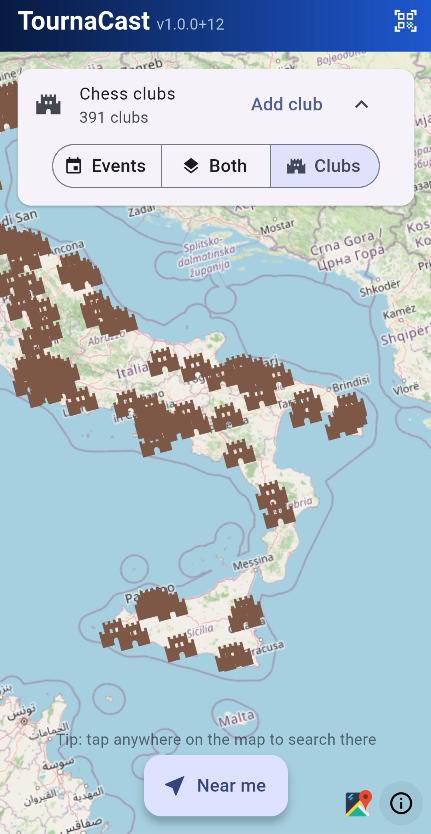Tap the map on Malta
431x834 pixels.
pos(236,719)
